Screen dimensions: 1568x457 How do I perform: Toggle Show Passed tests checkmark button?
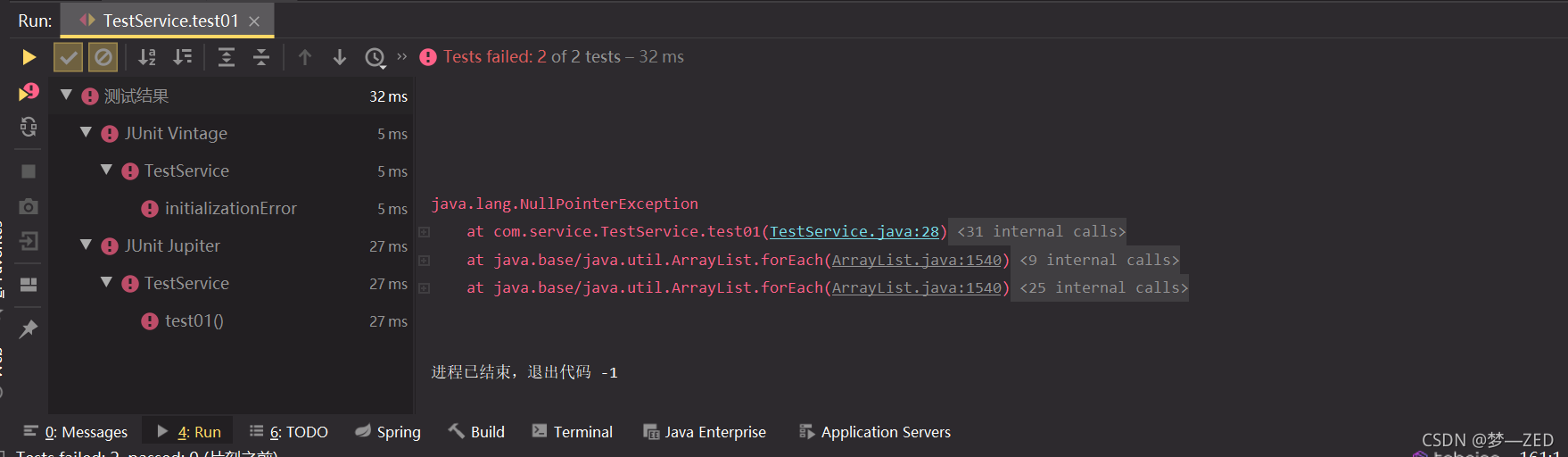coord(69,57)
